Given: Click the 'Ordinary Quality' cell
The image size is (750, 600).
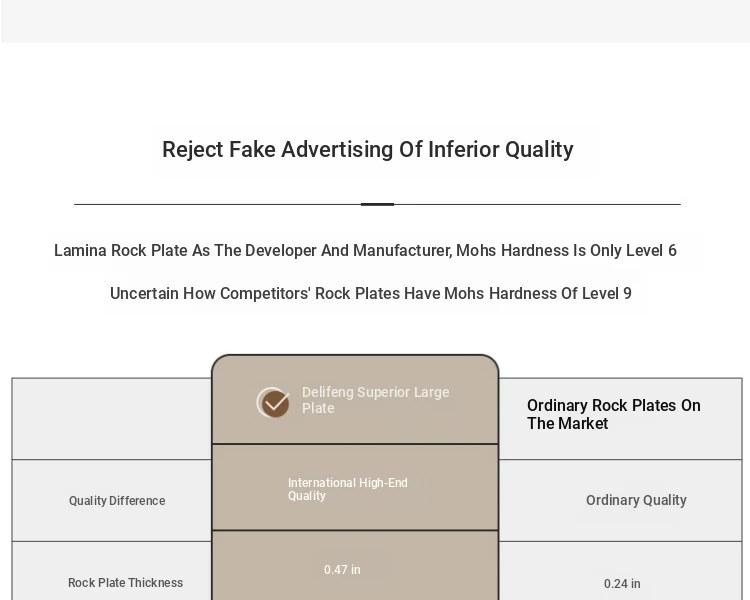Looking at the screenshot, I should pos(636,500).
